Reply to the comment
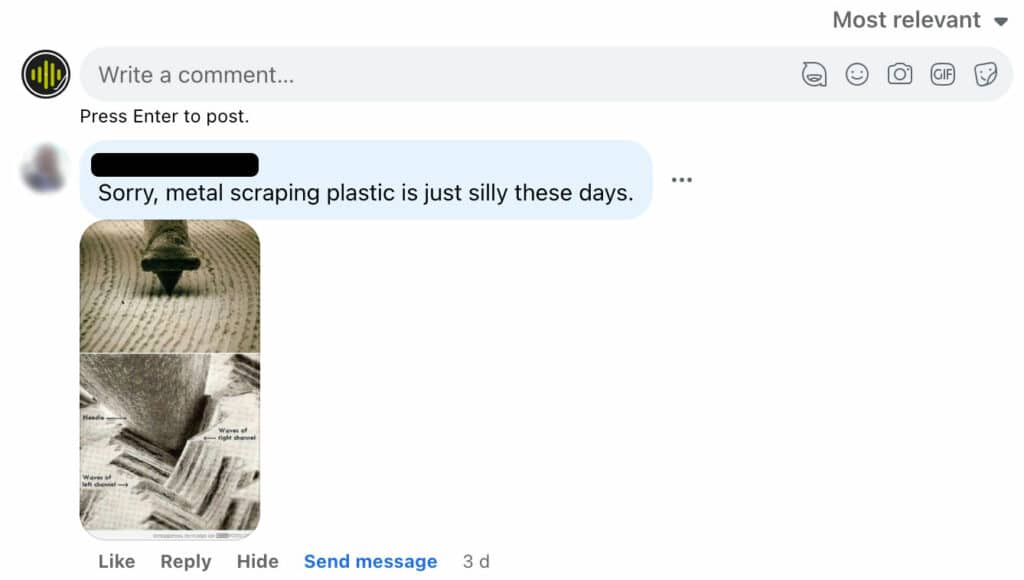This screenshot has width=1024, height=580. coord(185,562)
